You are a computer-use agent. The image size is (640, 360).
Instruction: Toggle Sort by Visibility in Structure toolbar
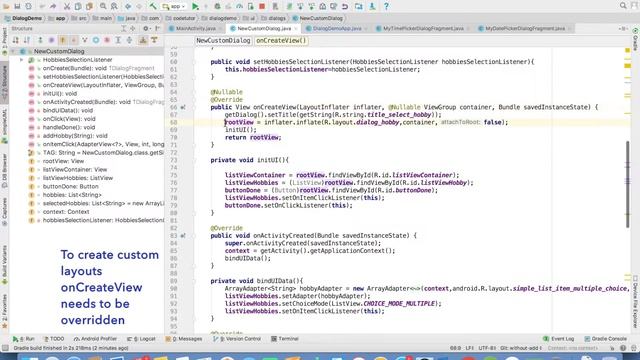(x=16, y=40)
